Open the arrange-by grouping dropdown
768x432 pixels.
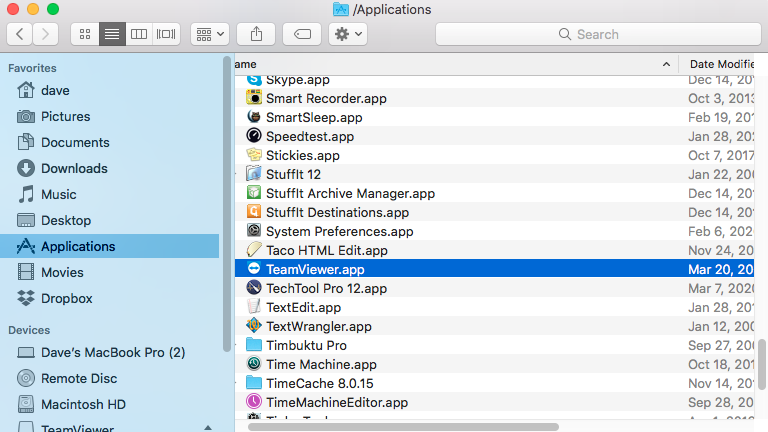tap(210, 34)
